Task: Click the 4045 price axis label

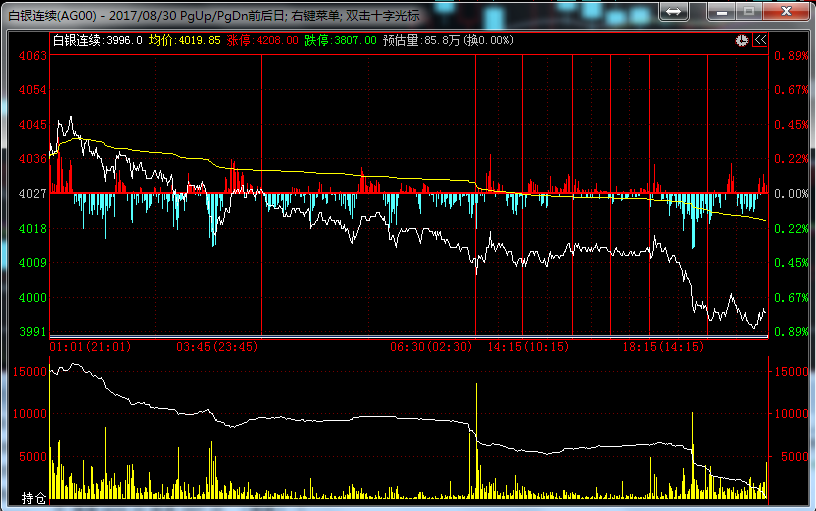Action: coord(33,125)
